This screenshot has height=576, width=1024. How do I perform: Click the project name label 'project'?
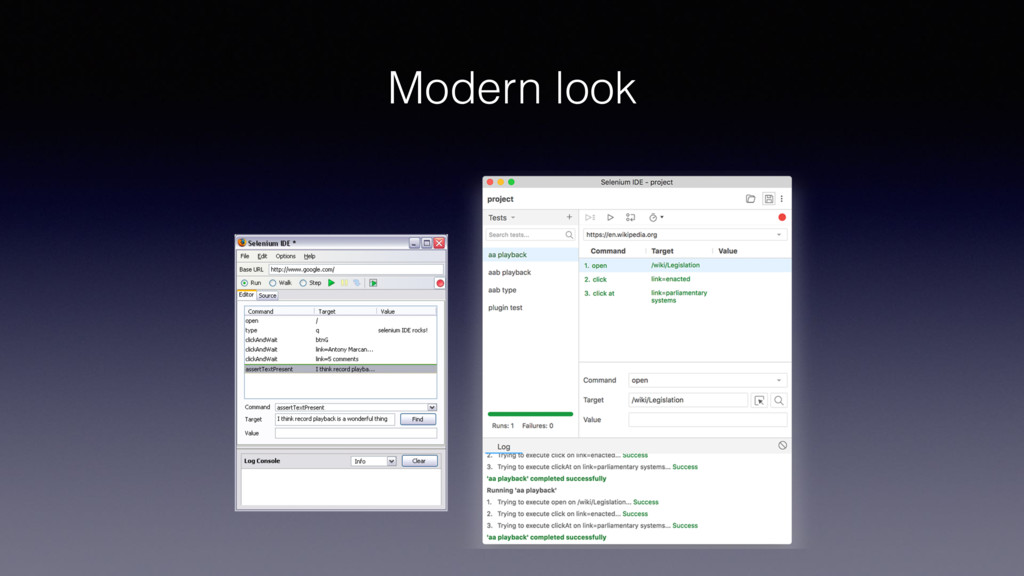(x=500, y=199)
